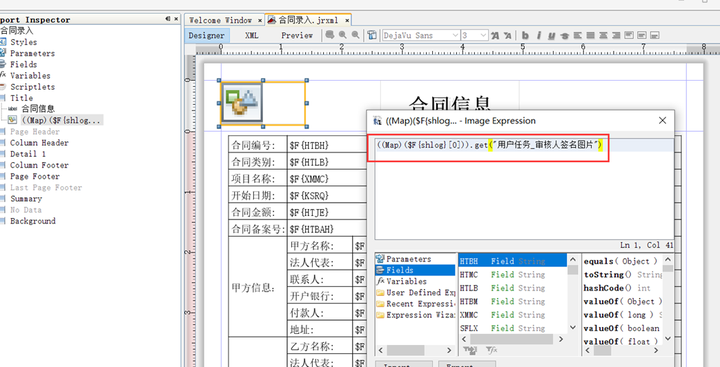Select Background band
Viewport: 720px width, 367px height.
[33, 221]
